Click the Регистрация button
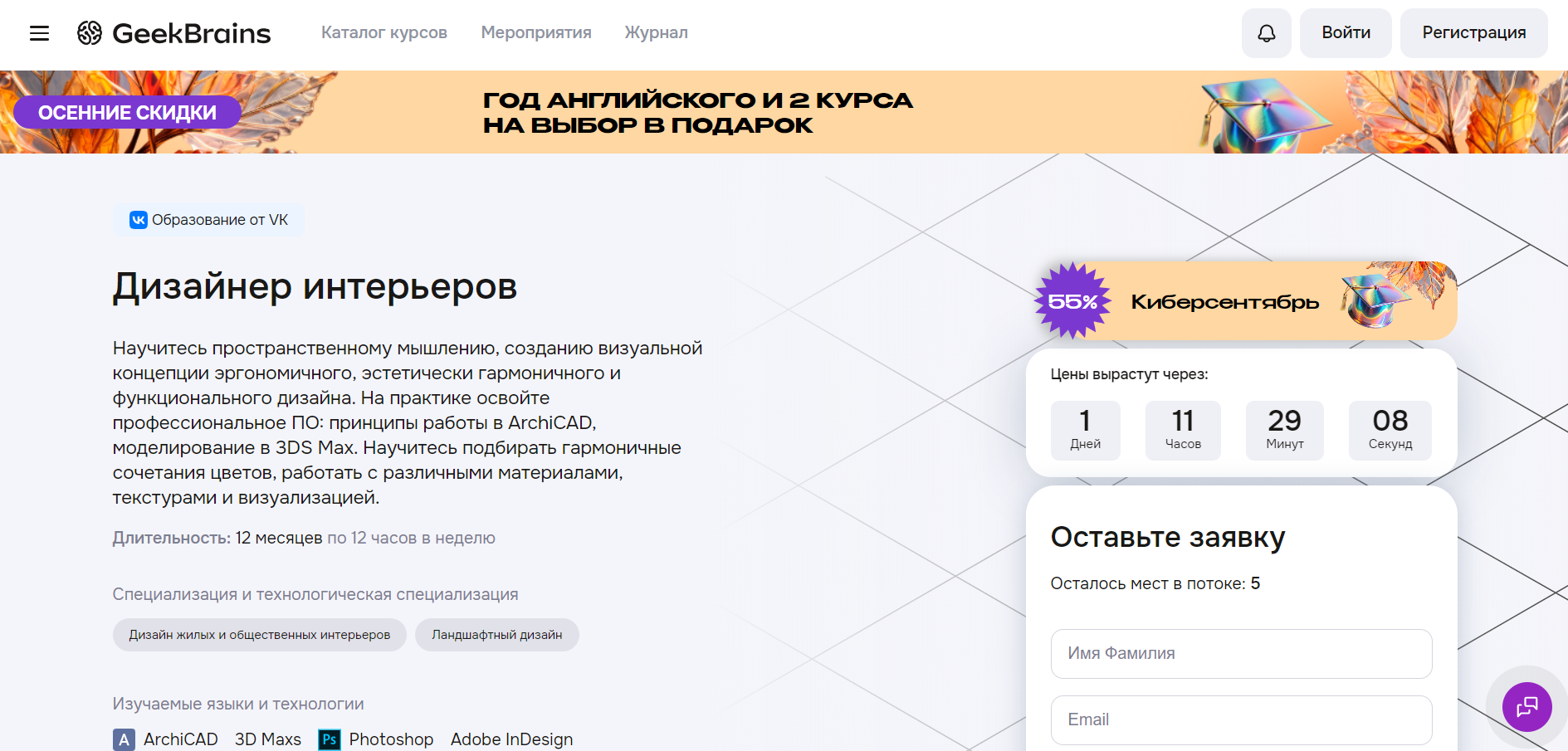The height and width of the screenshot is (751, 1568). pos(1473,33)
